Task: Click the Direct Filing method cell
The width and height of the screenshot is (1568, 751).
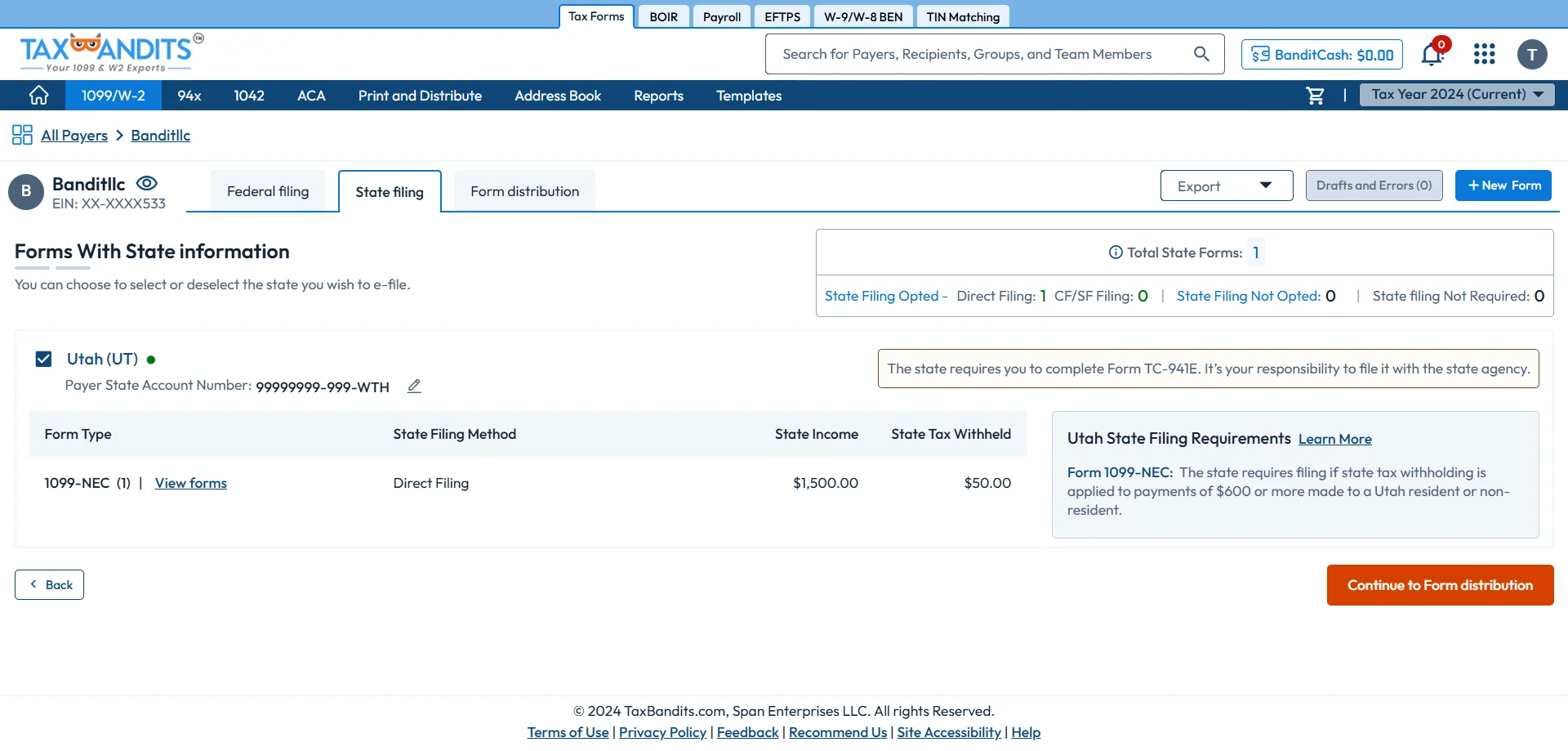Action: [431, 483]
